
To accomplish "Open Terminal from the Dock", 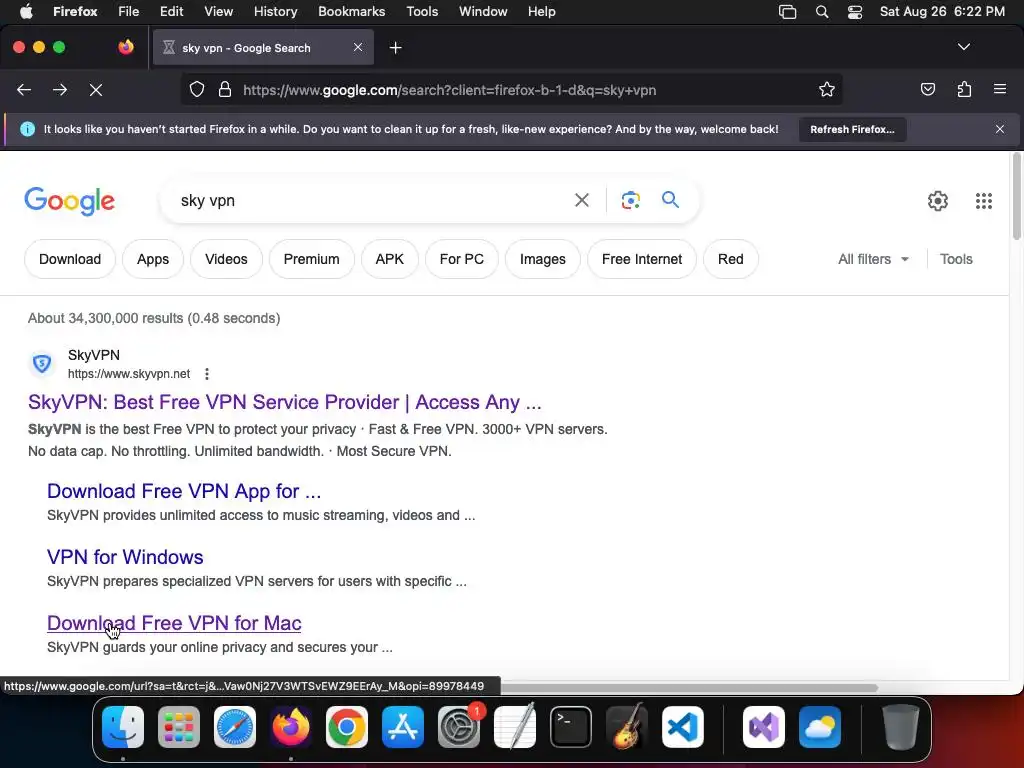I will click(570, 727).
